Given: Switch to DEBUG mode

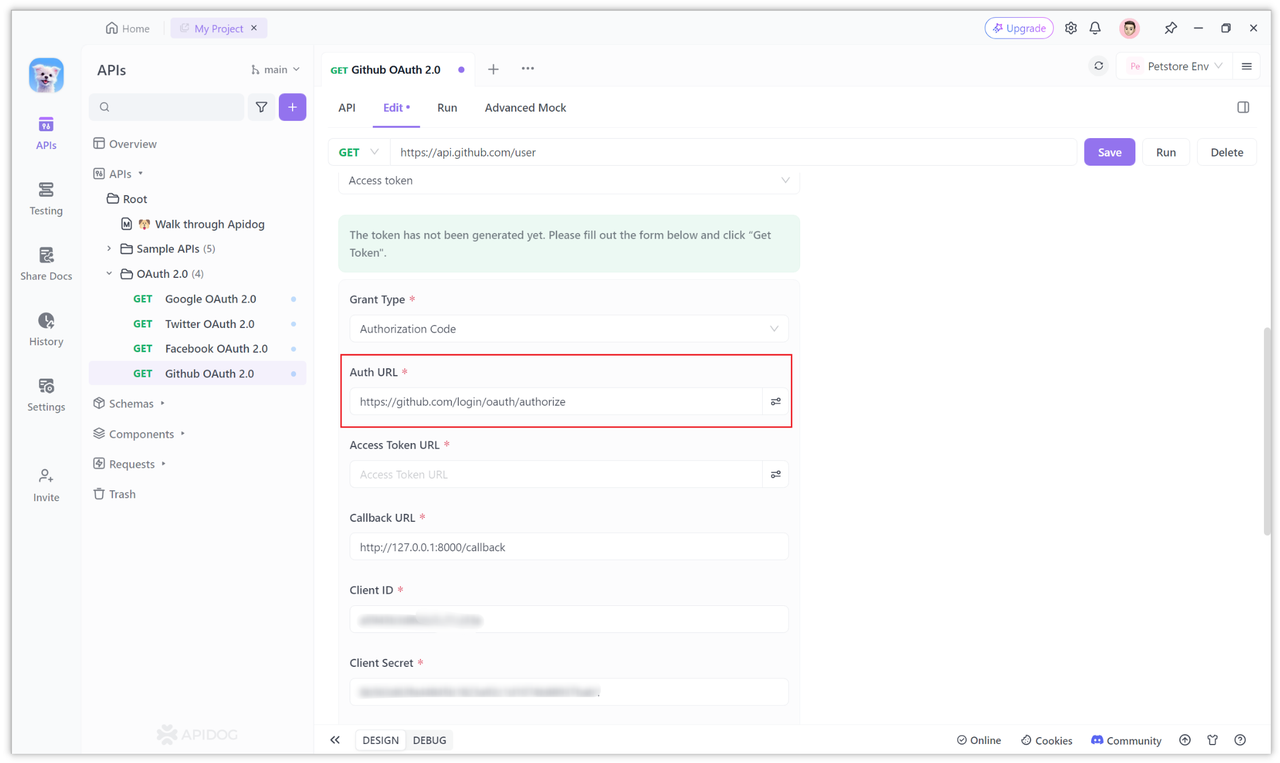Looking at the screenshot, I should click(x=430, y=740).
